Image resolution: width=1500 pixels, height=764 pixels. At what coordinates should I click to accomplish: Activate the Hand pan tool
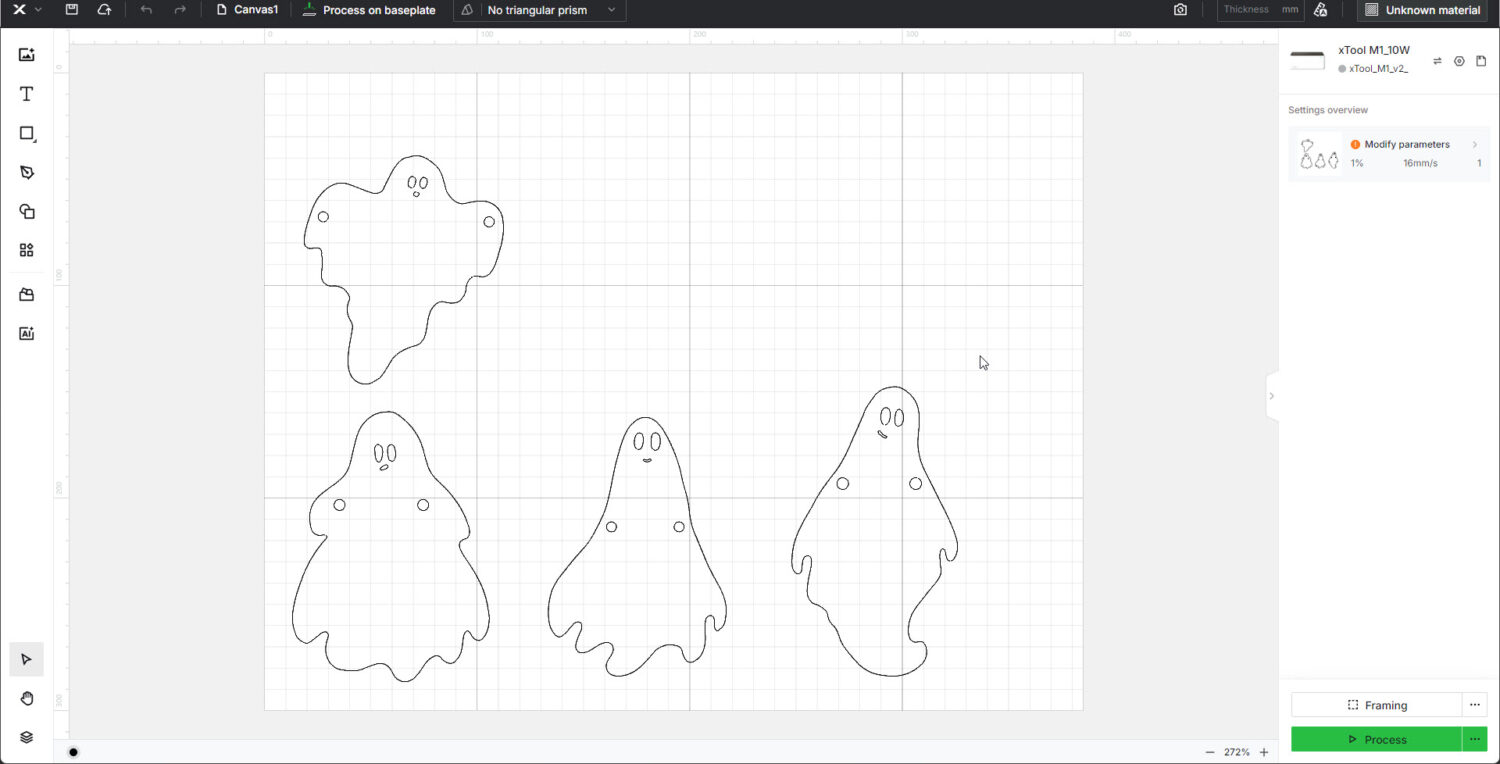tap(26, 698)
